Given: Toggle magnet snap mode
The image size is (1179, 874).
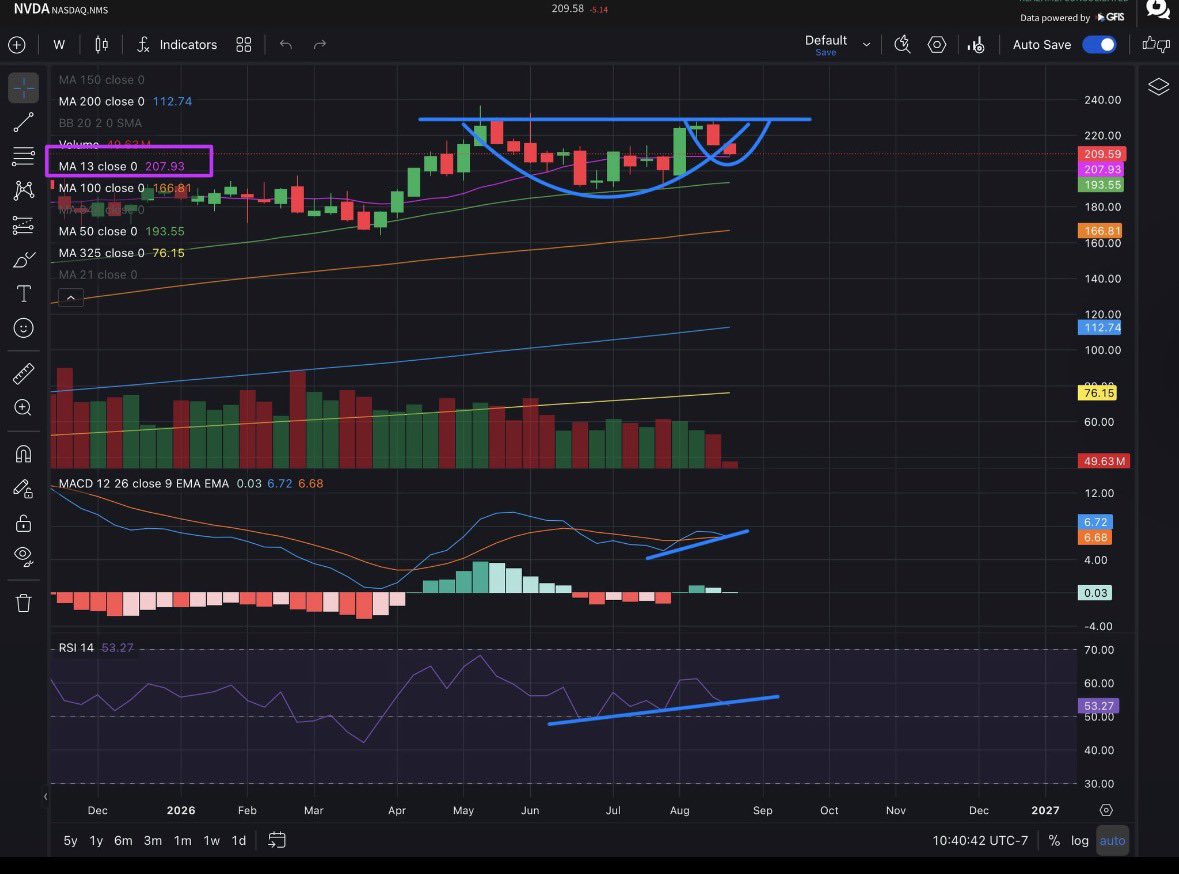Looking at the screenshot, I should (x=23, y=454).
